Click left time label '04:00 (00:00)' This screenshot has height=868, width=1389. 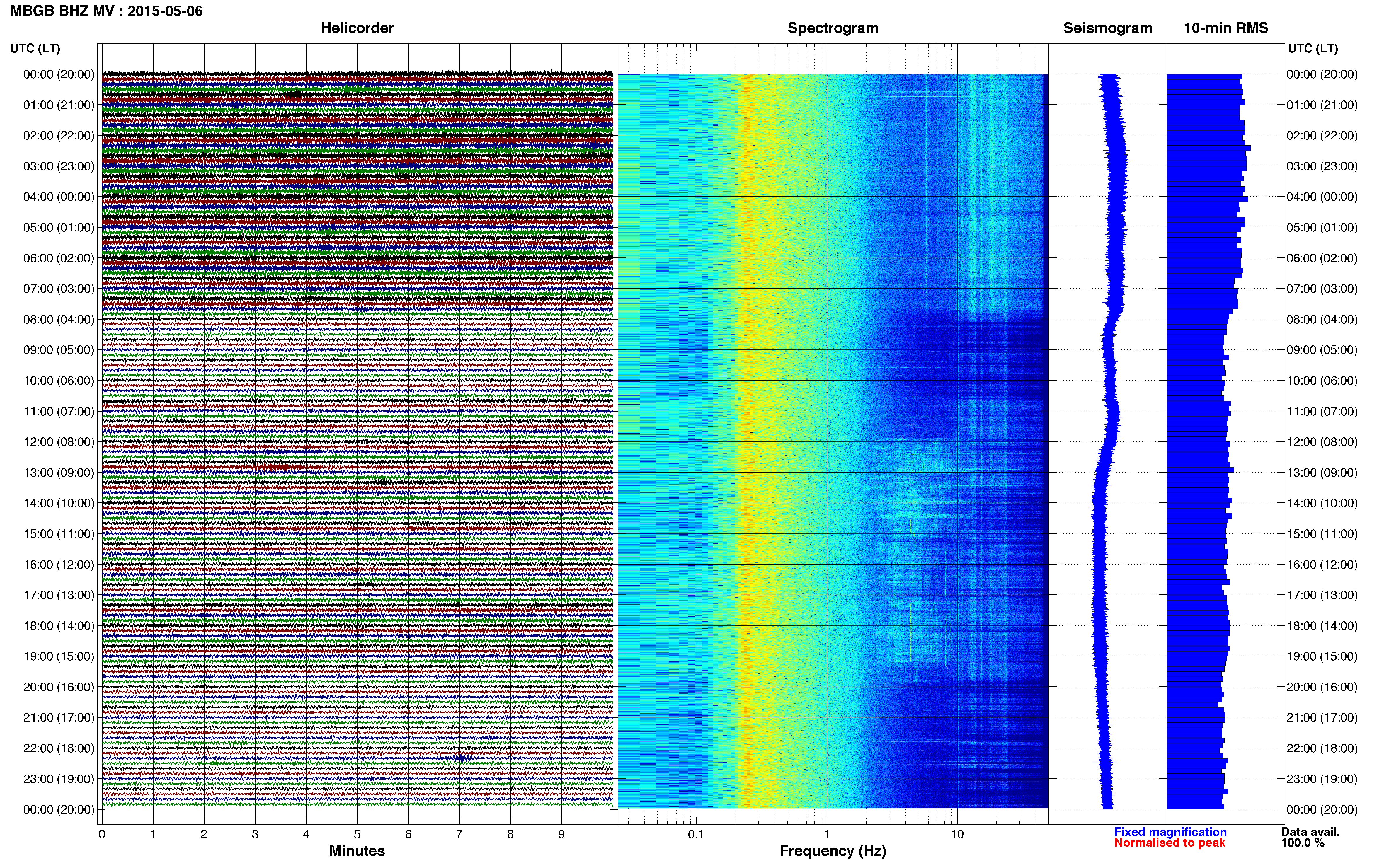[59, 196]
